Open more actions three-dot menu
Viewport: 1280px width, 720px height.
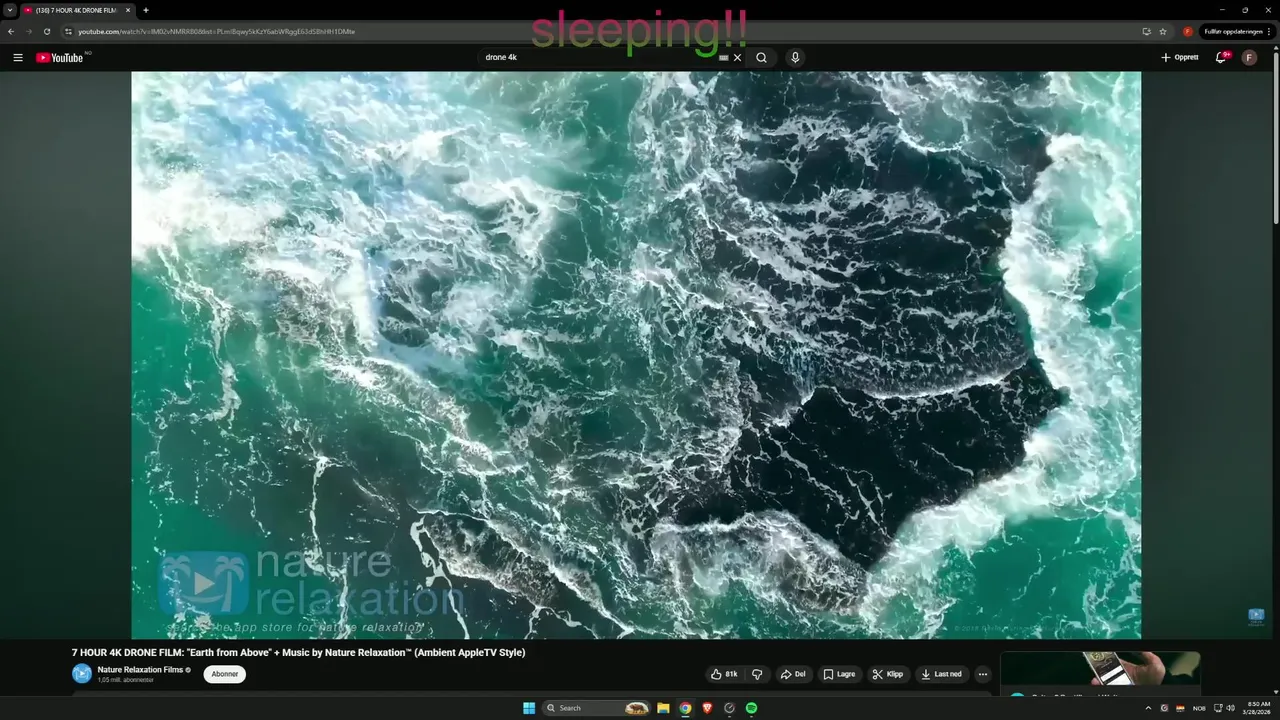(x=983, y=674)
